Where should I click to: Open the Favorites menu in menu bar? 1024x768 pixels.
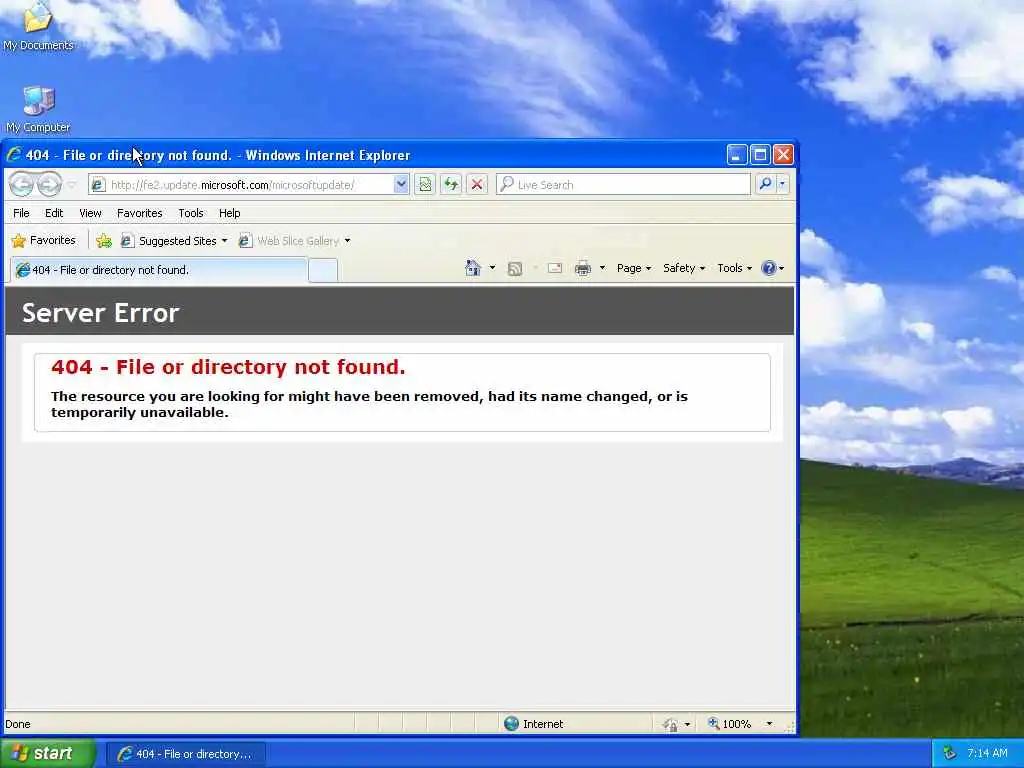point(140,213)
